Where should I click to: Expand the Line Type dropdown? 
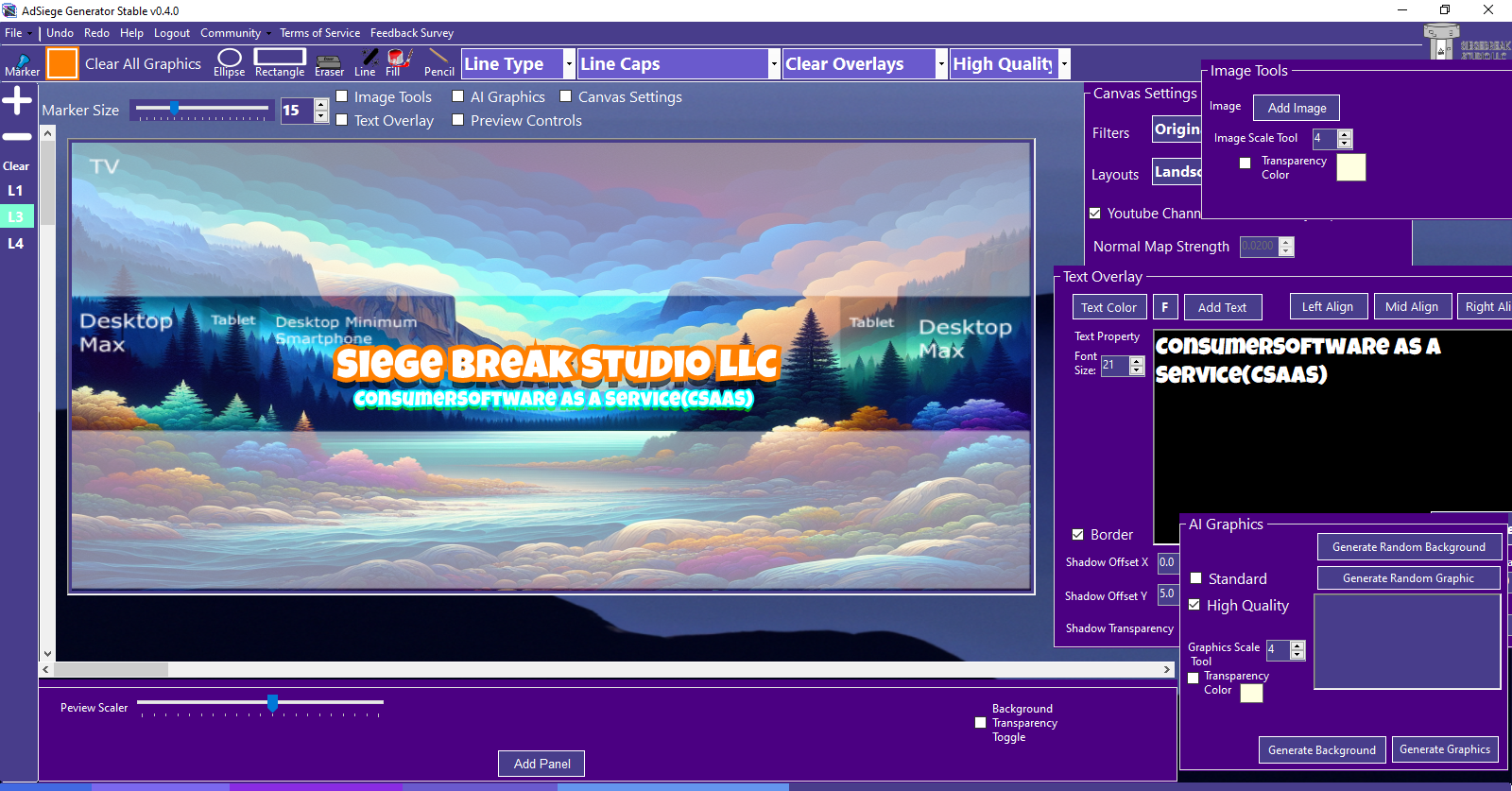[569, 64]
